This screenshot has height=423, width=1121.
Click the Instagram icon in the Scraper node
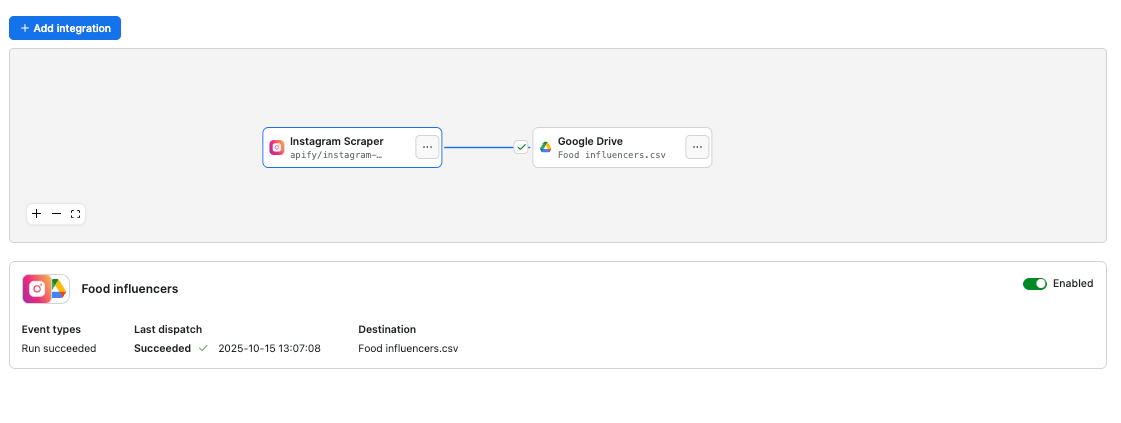pos(277,147)
